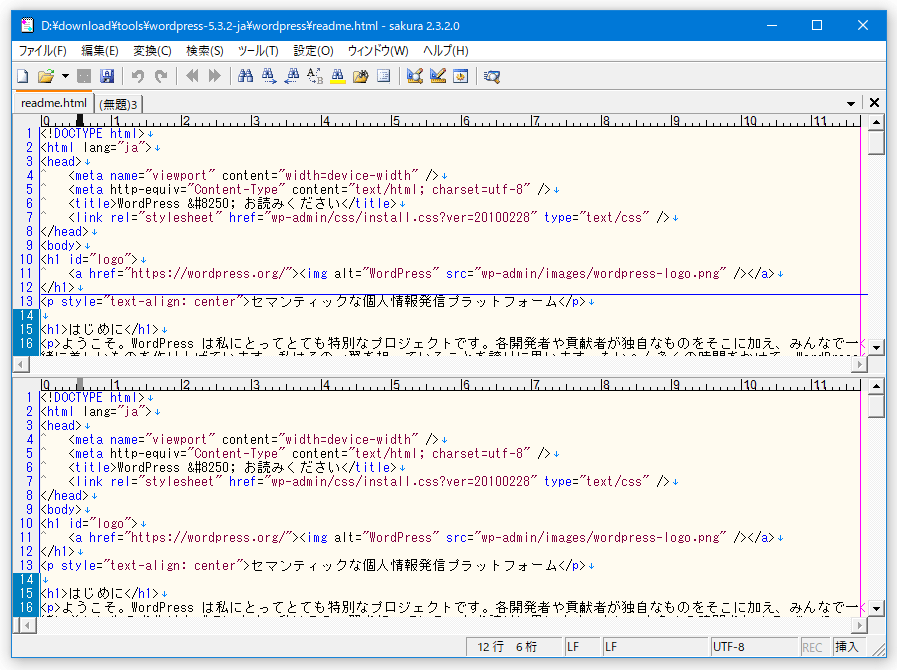Click '12 行 6 桁' in status bar

(513, 647)
